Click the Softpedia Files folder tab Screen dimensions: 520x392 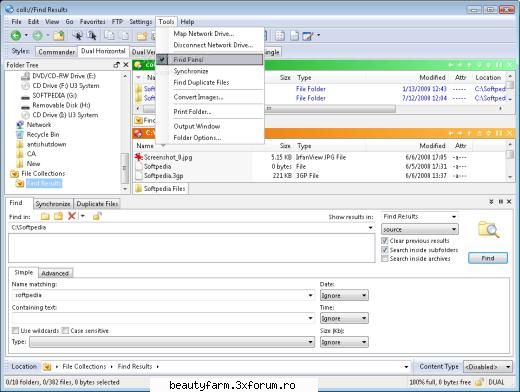tap(161, 189)
